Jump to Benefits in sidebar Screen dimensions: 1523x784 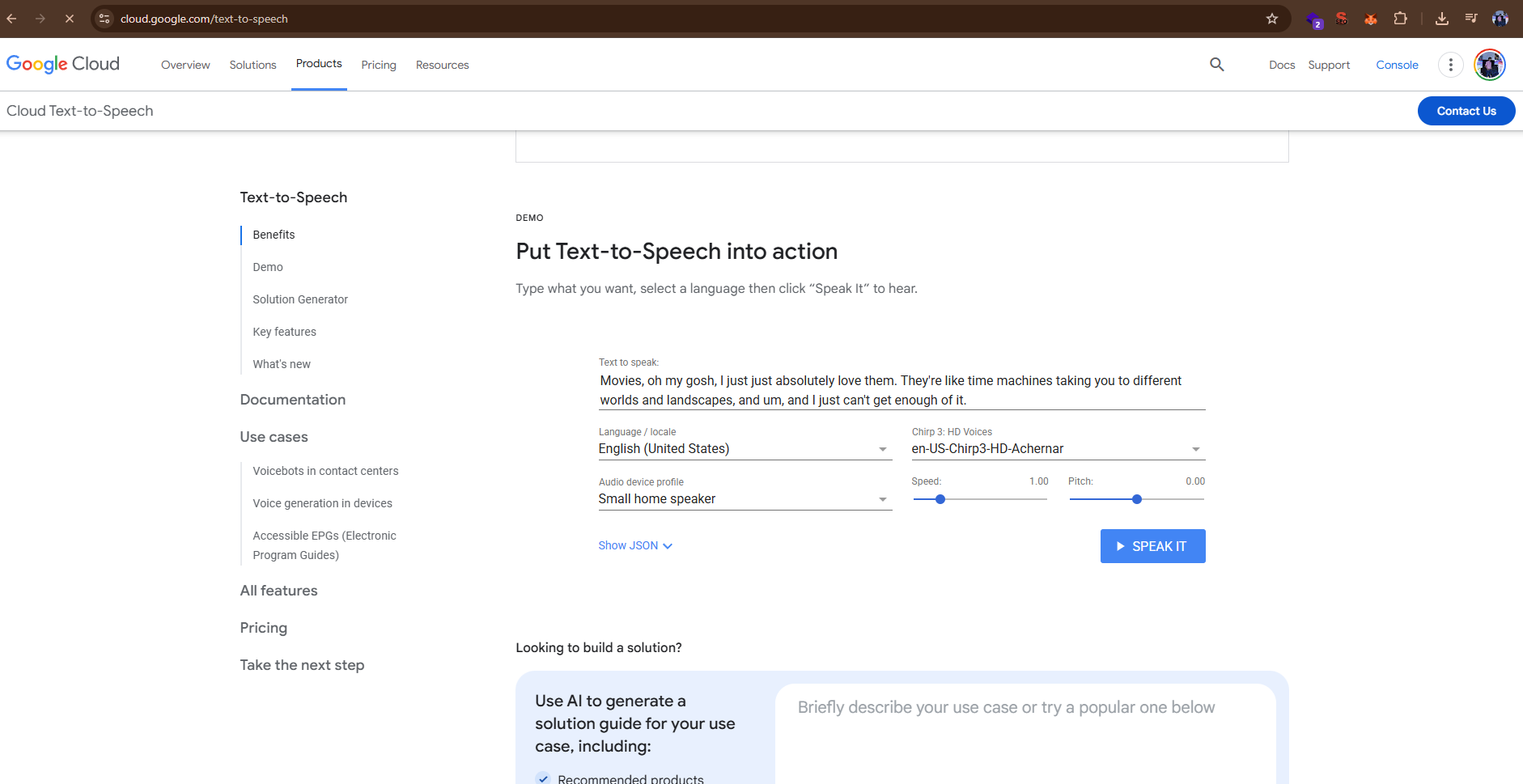pos(274,235)
